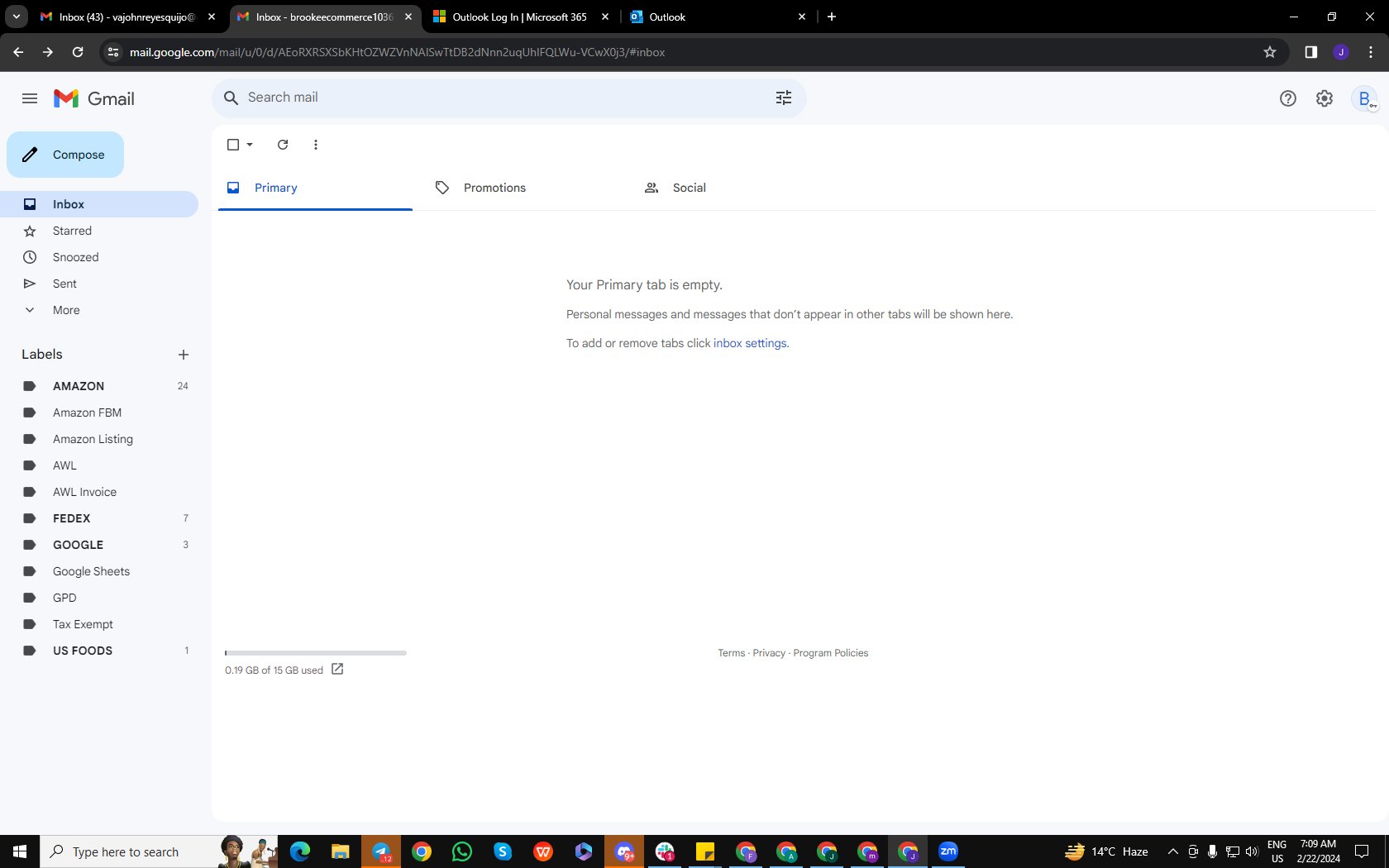1389x868 pixels.
Task: Open the Snoozed folder
Action: point(99,257)
